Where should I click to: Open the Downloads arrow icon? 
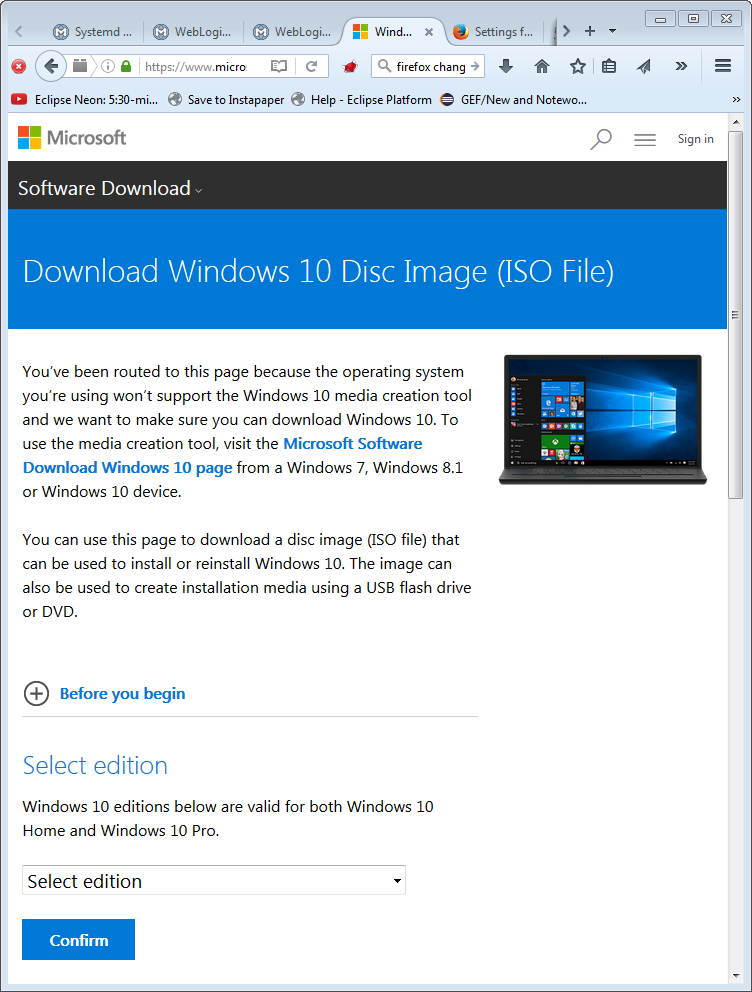pos(505,66)
